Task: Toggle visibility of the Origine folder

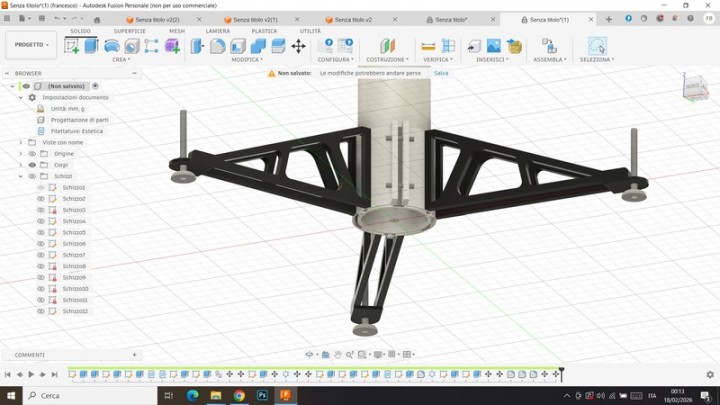Action: tap(32, 154)
